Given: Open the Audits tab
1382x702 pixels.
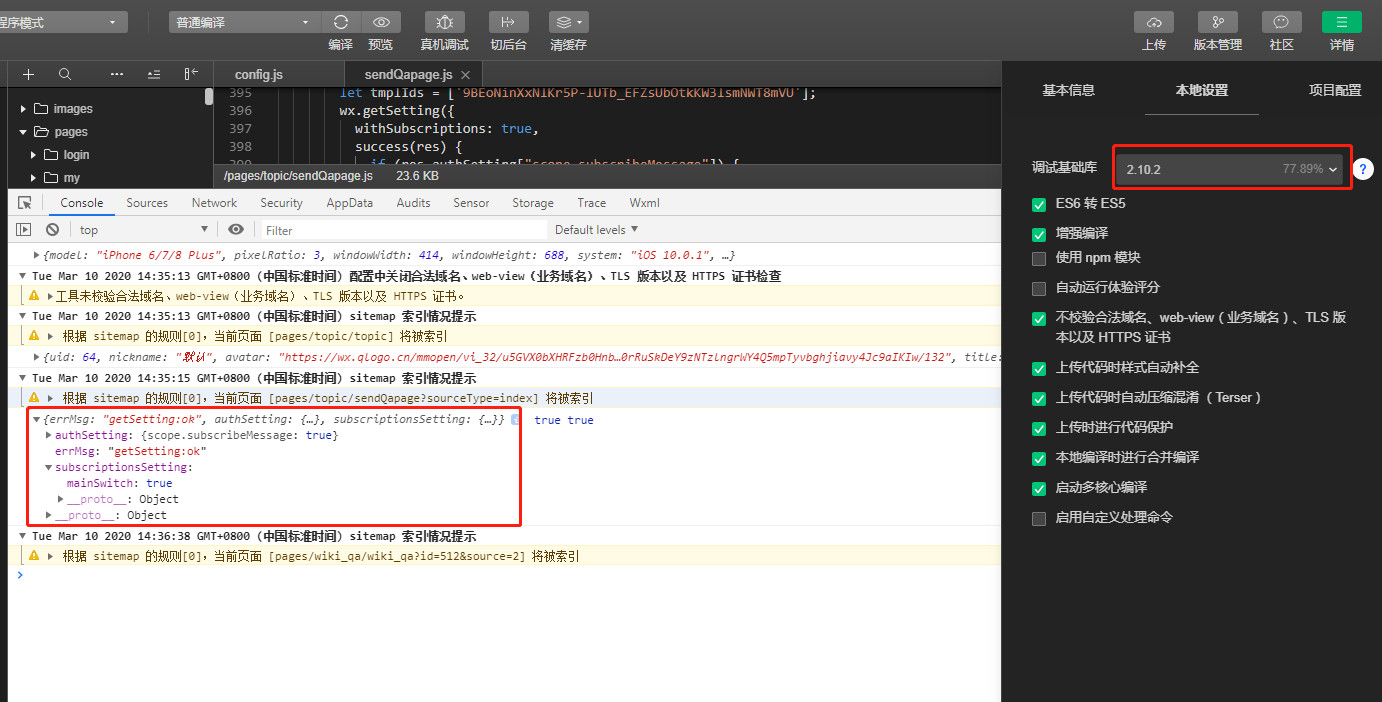Looking at the screenshot, I should 413,203.
